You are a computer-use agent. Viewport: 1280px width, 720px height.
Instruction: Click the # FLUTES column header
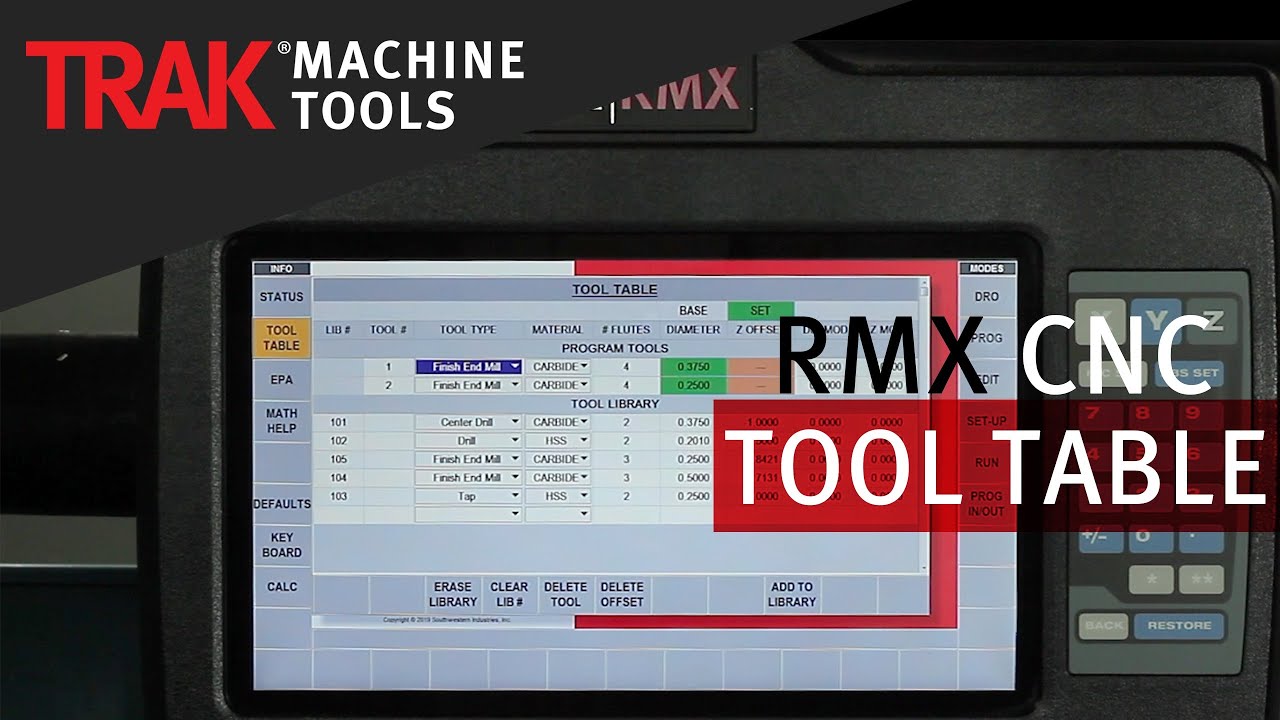click(x=626, y=329)
